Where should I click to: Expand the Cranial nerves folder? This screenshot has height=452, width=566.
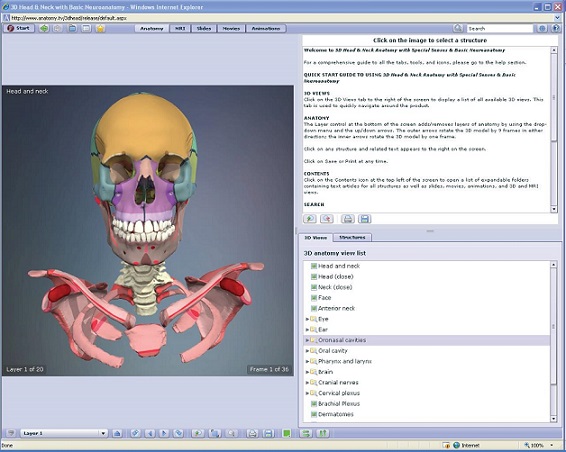[x=307, y=382]
